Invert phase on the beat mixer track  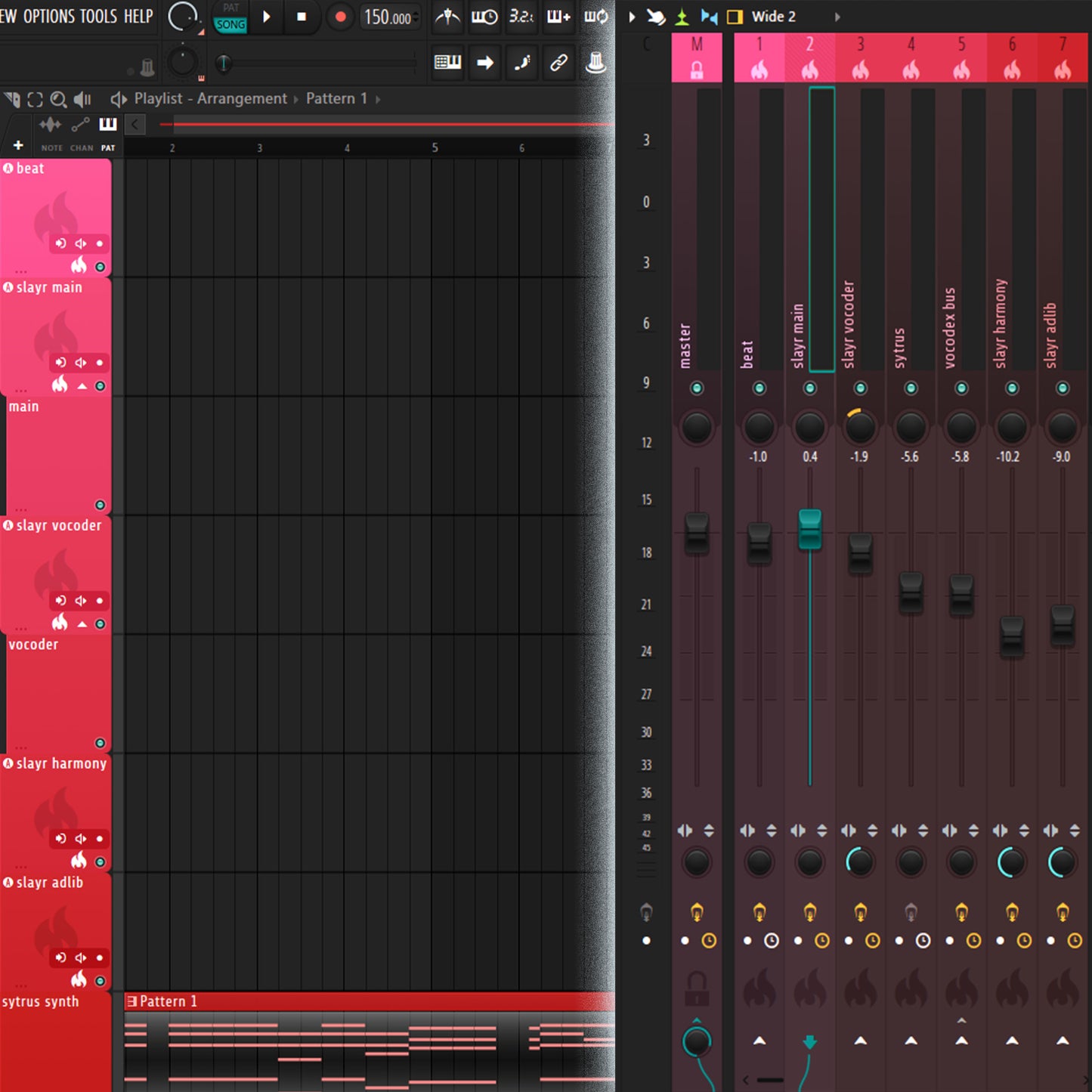pos(772,831)
